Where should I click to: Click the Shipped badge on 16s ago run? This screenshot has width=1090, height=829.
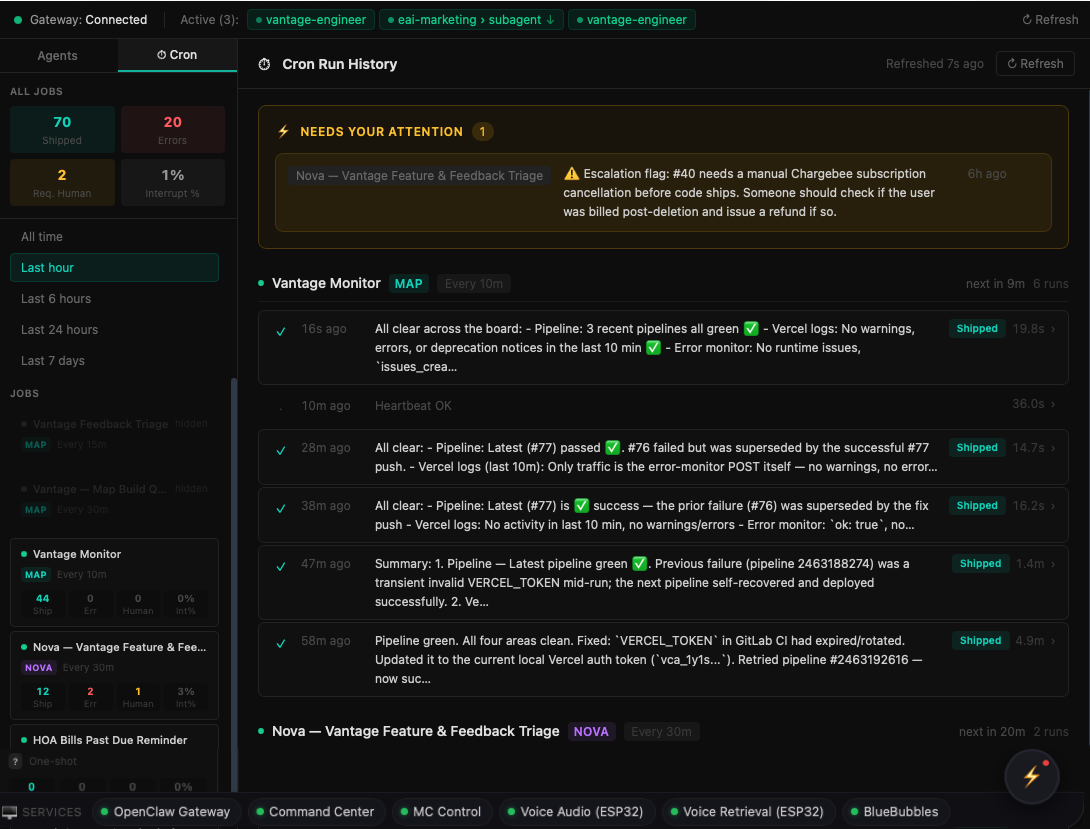click(x=977, y=329)
